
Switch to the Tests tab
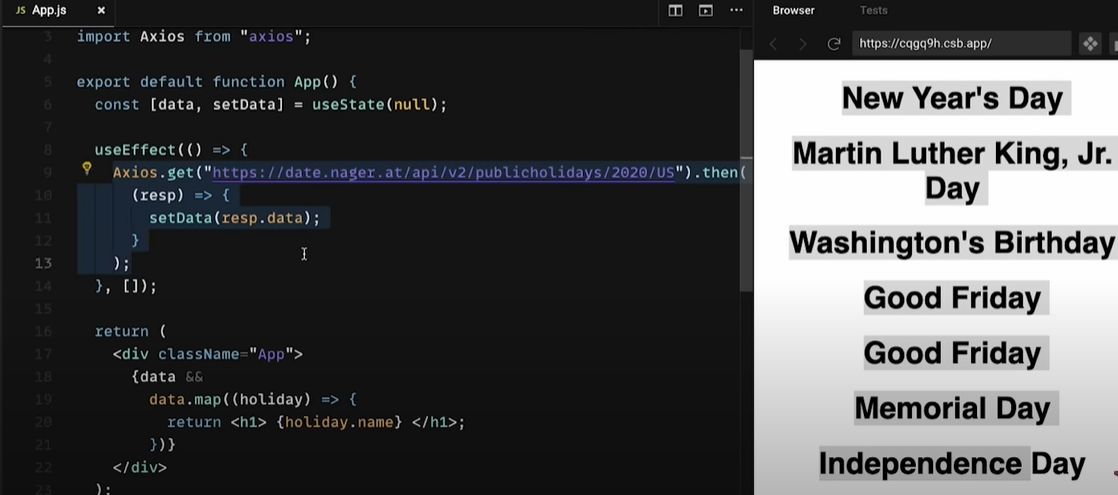pos(873,11)
